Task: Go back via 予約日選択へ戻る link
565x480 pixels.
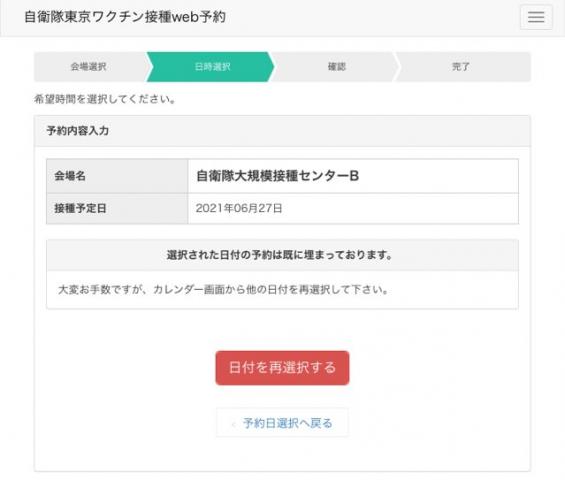Action: 282,423
